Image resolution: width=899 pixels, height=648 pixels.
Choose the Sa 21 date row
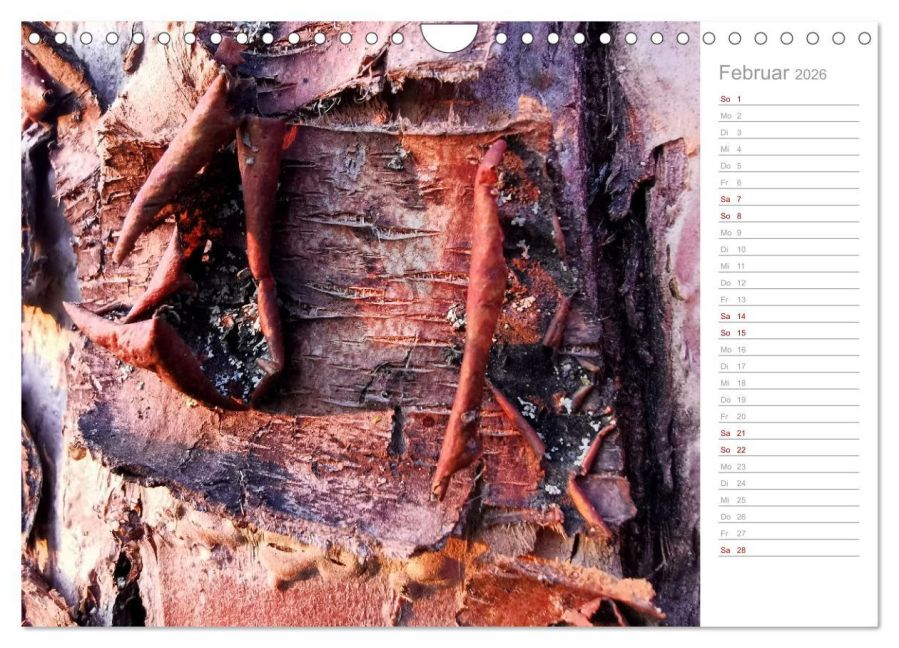[789, 433]
